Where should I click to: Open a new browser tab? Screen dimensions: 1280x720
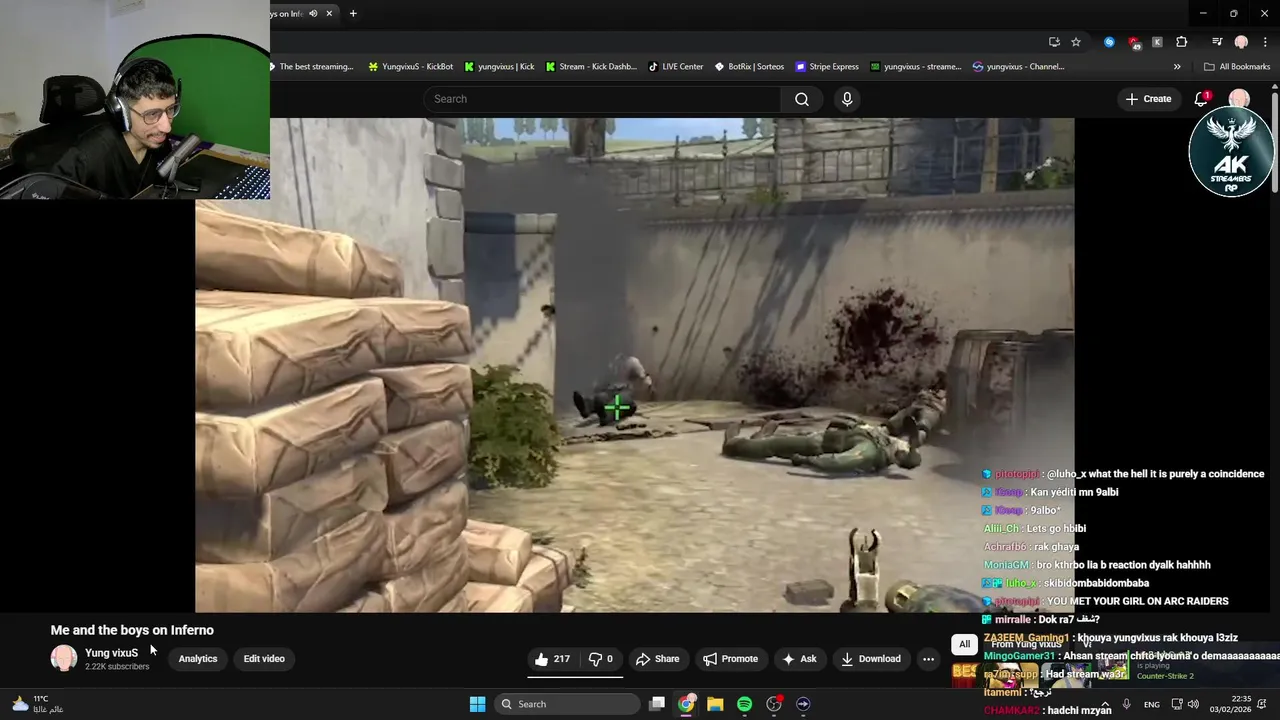(353, 13)
